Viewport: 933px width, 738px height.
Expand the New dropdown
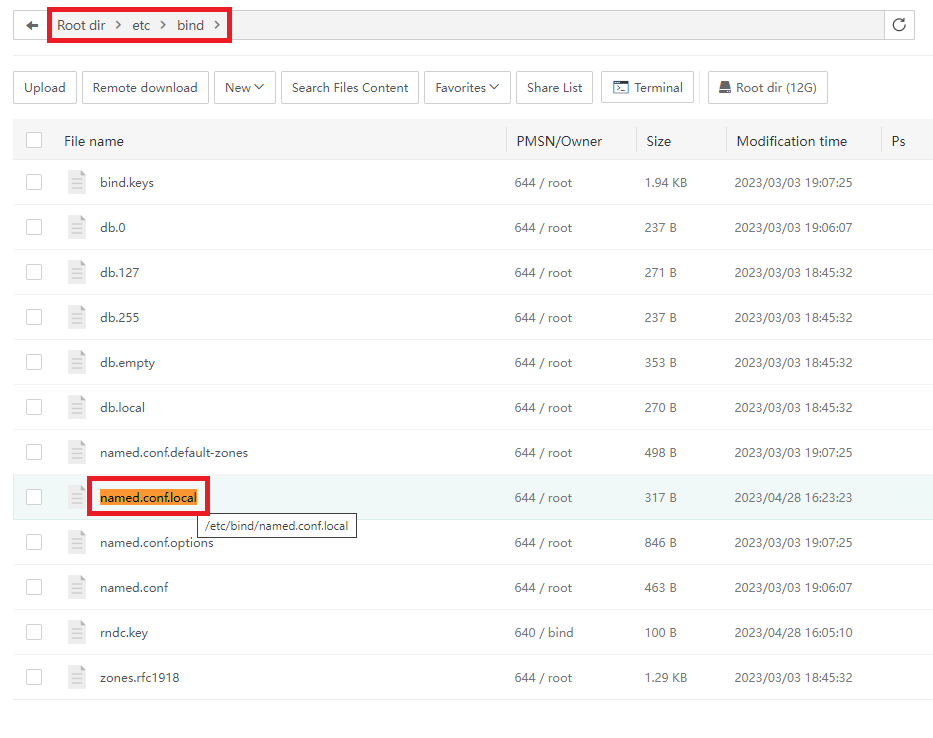click(244, 88)
